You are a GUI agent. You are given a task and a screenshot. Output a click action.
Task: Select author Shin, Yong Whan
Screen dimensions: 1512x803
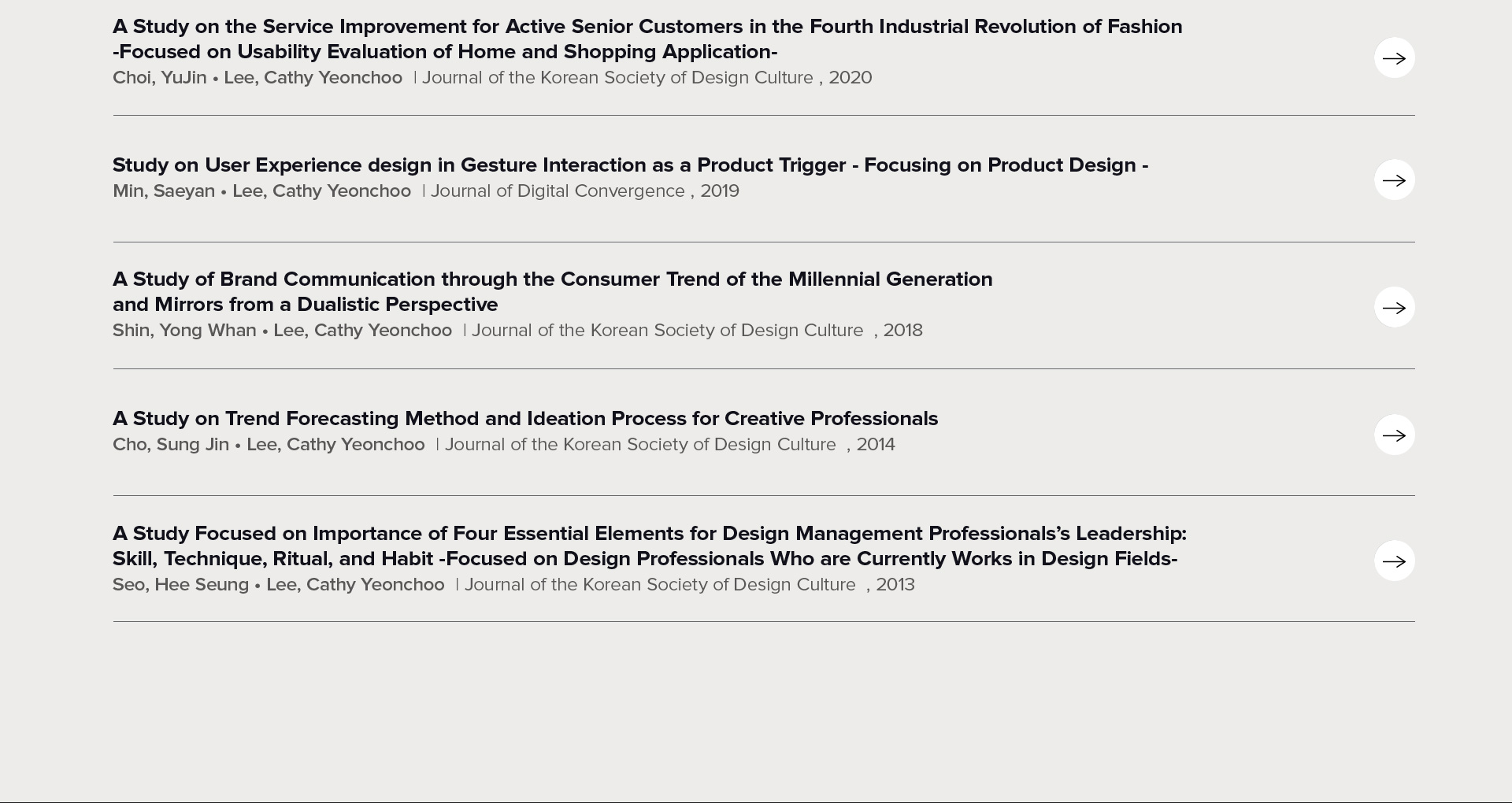(x=183, y=331)
